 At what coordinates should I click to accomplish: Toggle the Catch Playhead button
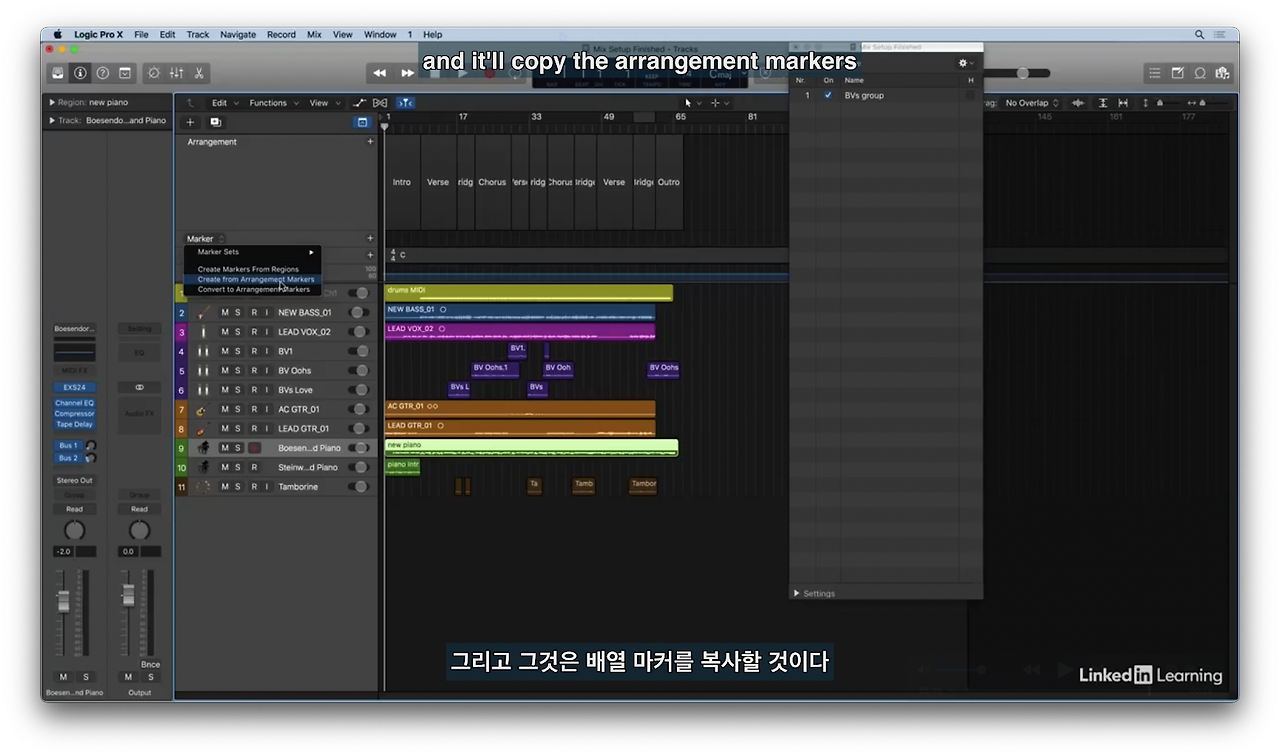click(x=405, y=103)
